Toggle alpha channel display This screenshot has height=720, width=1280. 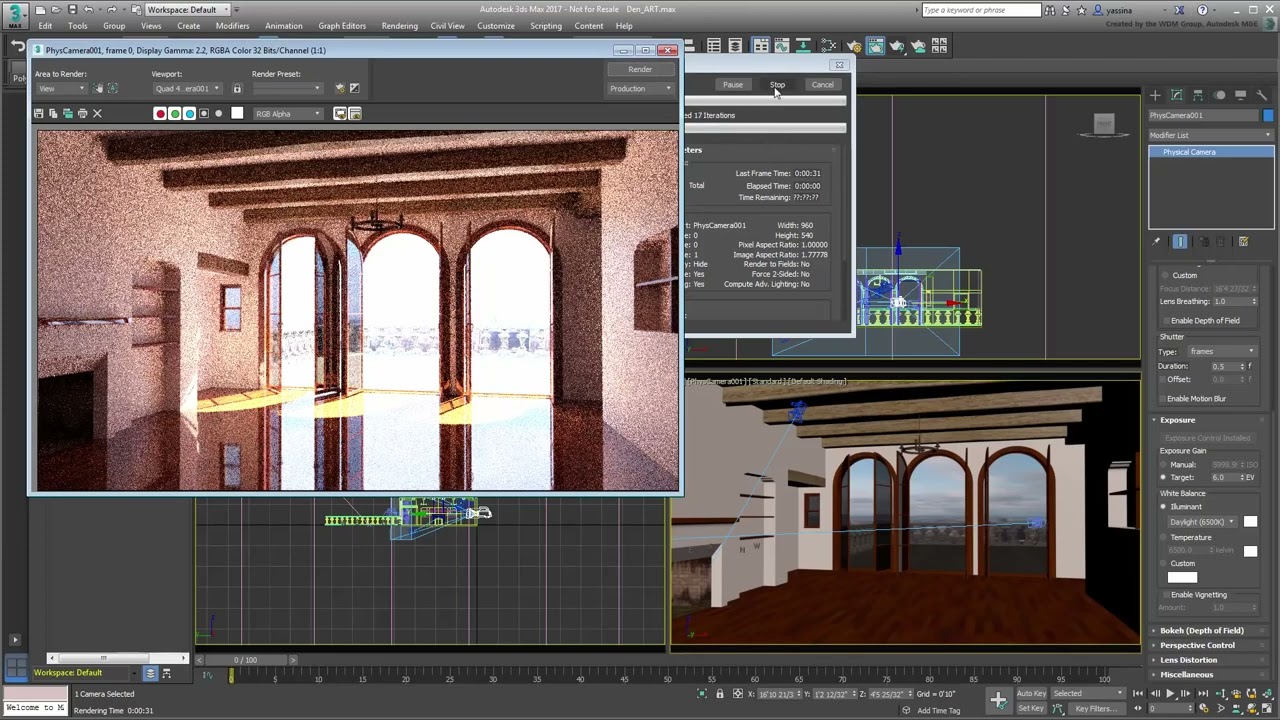pos(204,113)
